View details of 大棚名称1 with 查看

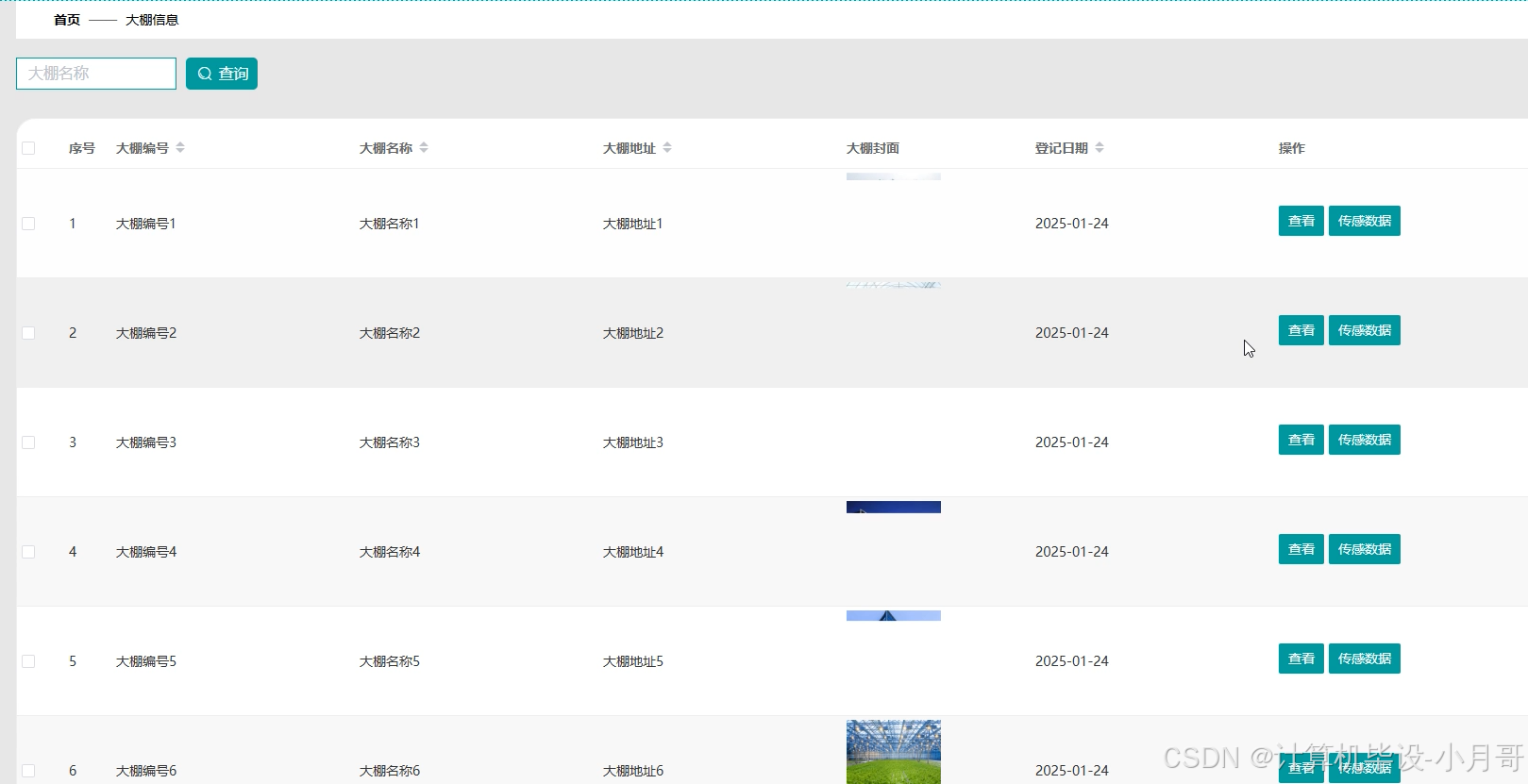[1301, 221]
